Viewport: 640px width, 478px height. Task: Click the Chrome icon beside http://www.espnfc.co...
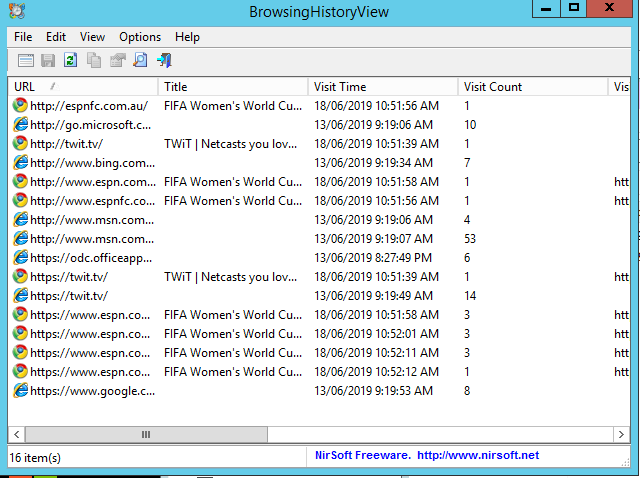pos(20,201)
